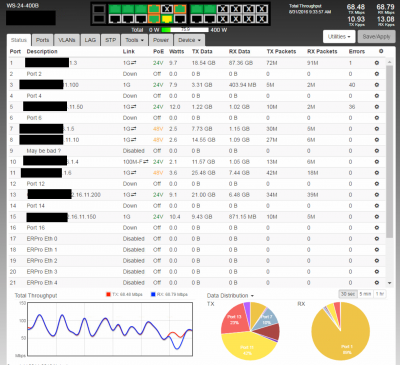Open gear icon for ERPro Eth 0 row
Screen dimensions: 400x365
(377, 239)
